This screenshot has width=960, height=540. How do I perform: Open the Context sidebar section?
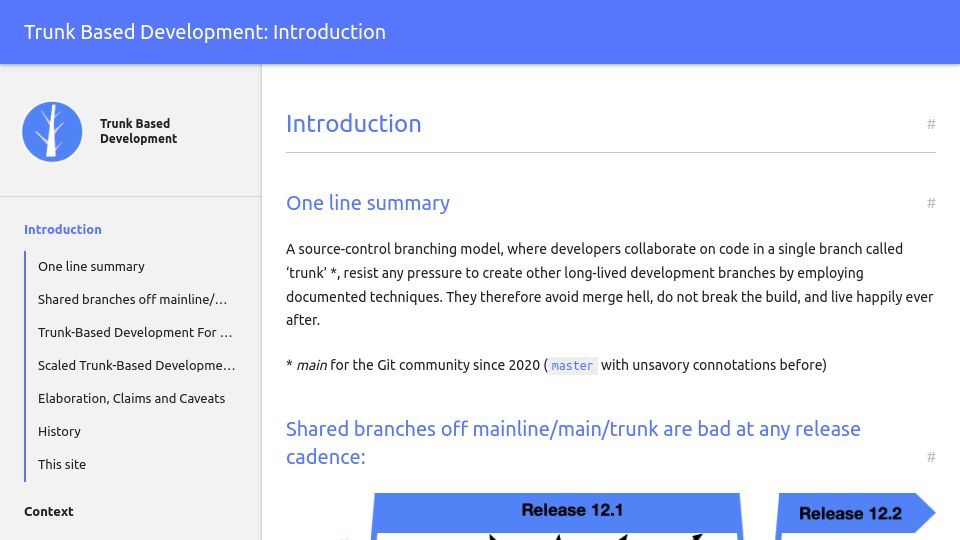click(48, 512)
